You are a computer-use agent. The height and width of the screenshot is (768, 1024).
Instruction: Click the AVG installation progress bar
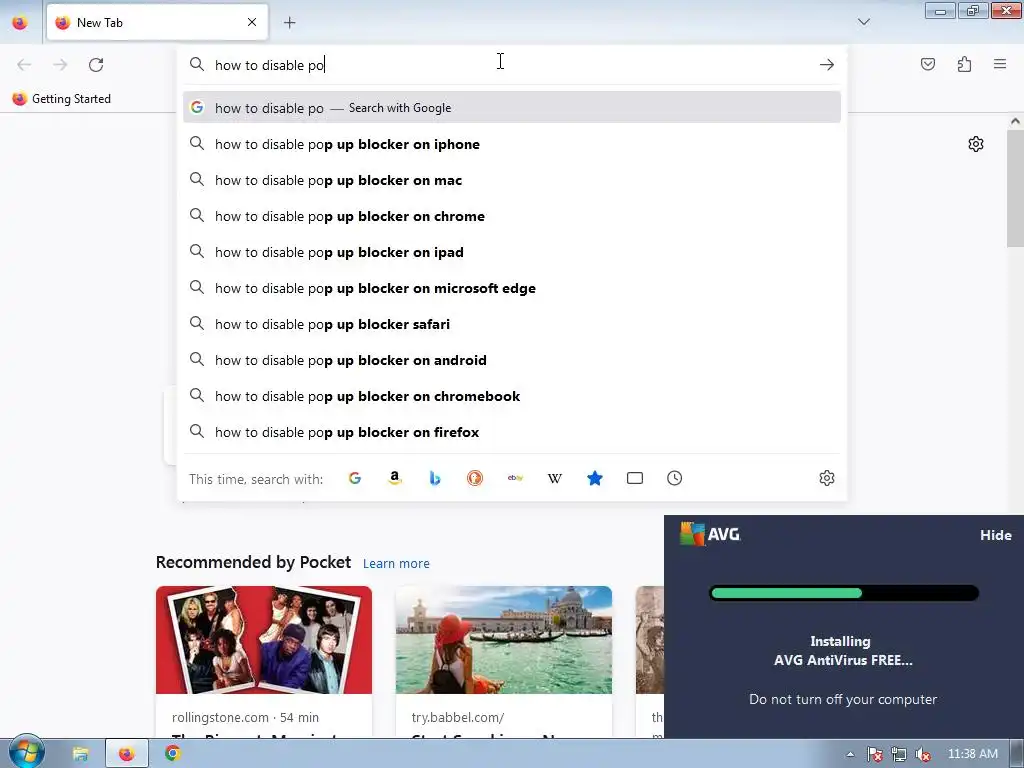(x=844, y=593)
